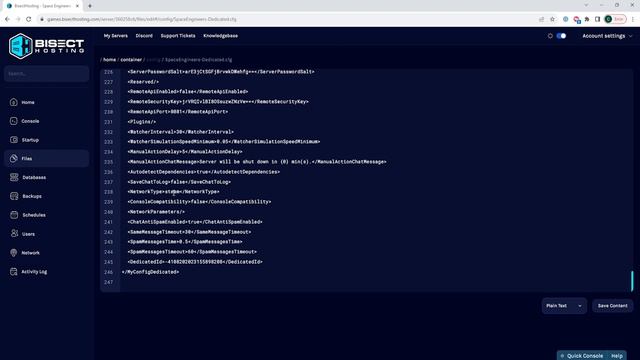Click the WatcherInterval line
This screenshot has width=640, height=360.
(x=180, y=132)
